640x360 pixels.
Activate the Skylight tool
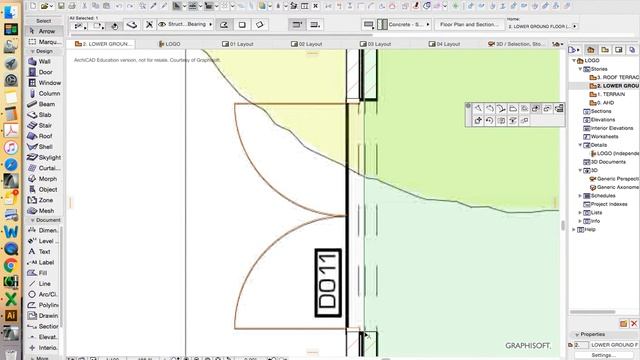coord(44,157)
